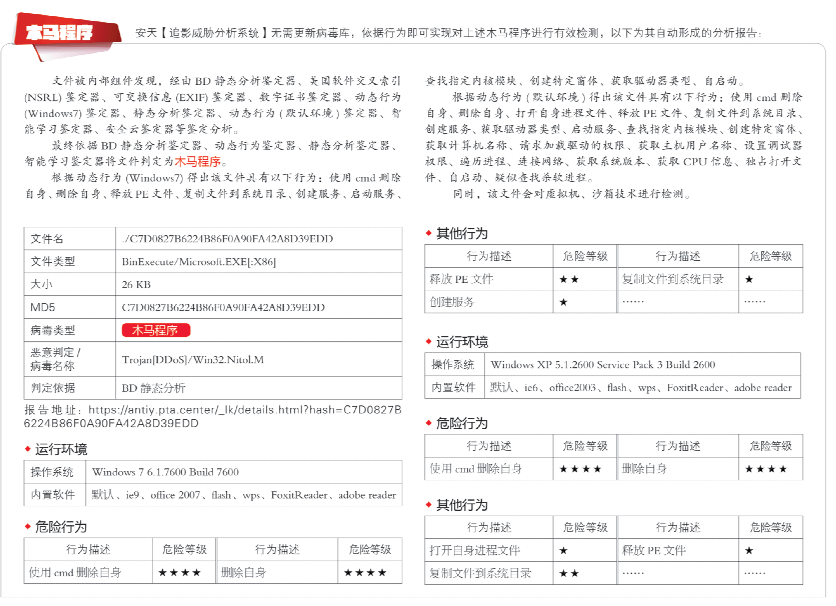The image size is (836, 606).
Task: Select the Trojan[DDoS]/Win32.Nitol.M virus name
Action: 193,360
